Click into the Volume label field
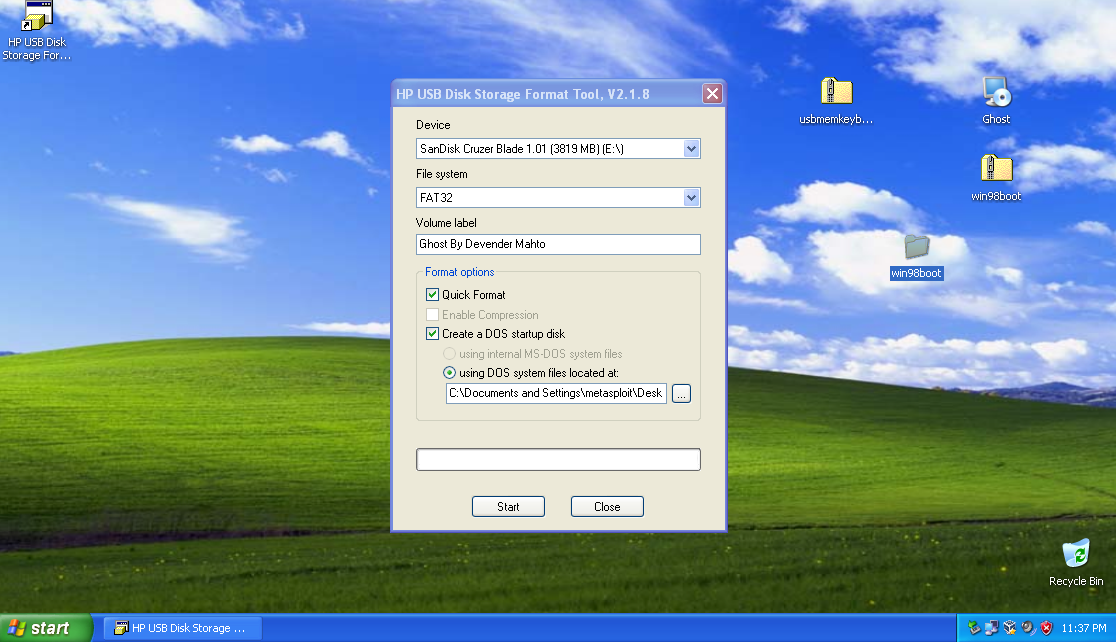 [x=558, y=244]
